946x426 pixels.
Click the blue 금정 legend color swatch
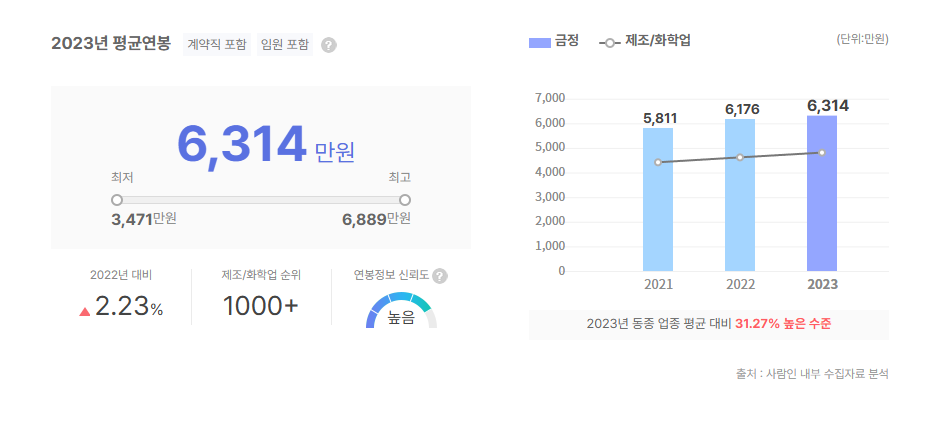pyautogui.click(x=539, y=42)
